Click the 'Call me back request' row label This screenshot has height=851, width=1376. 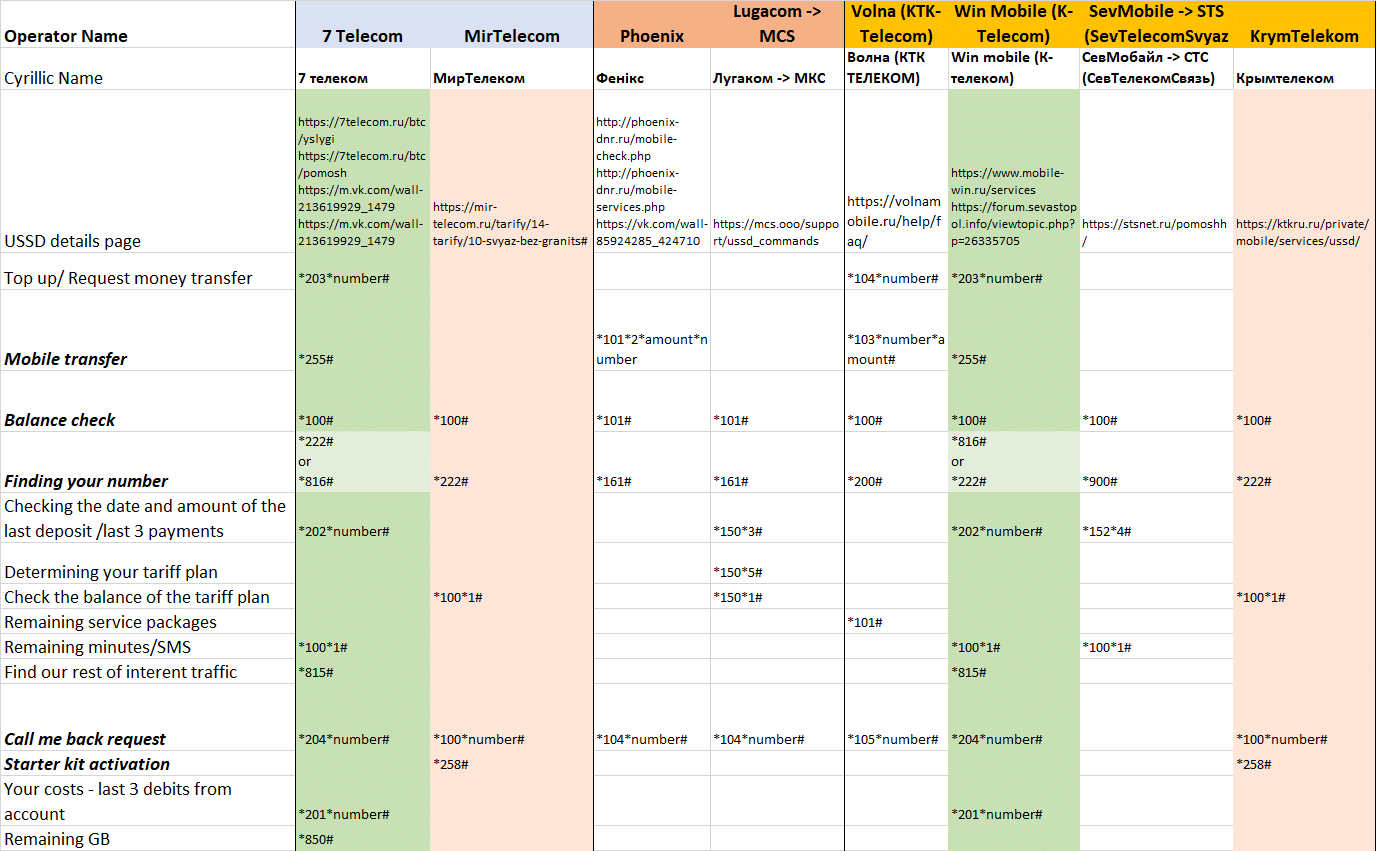coord(147,718)
